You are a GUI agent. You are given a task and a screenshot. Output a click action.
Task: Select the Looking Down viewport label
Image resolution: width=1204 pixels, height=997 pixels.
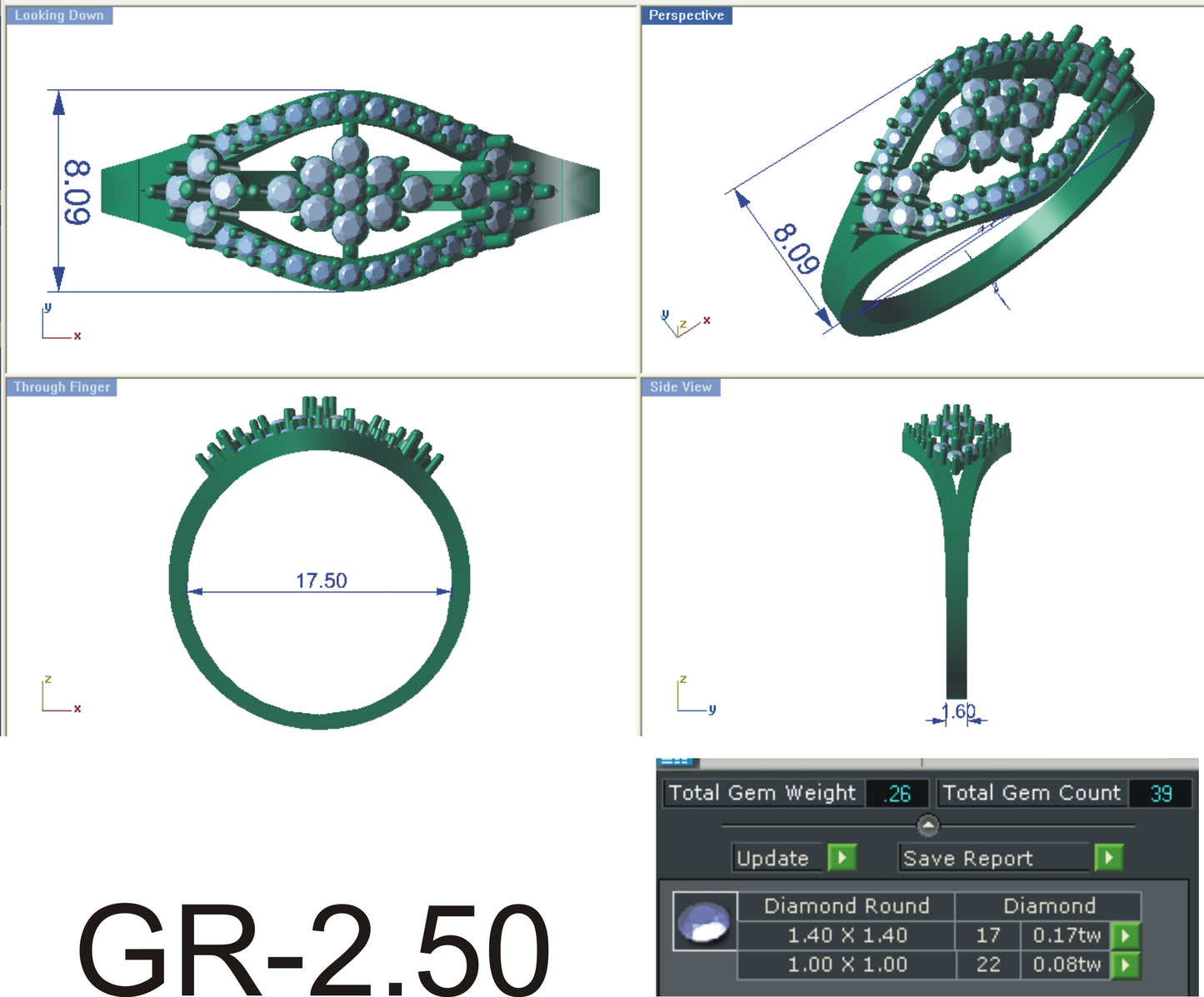click(x=58, y=14)
